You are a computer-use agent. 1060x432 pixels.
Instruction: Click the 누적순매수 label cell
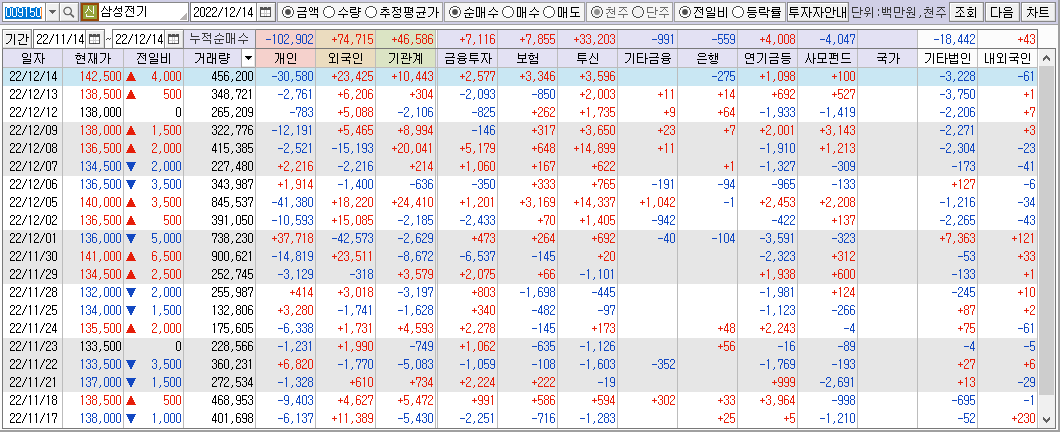coord(219,39)
